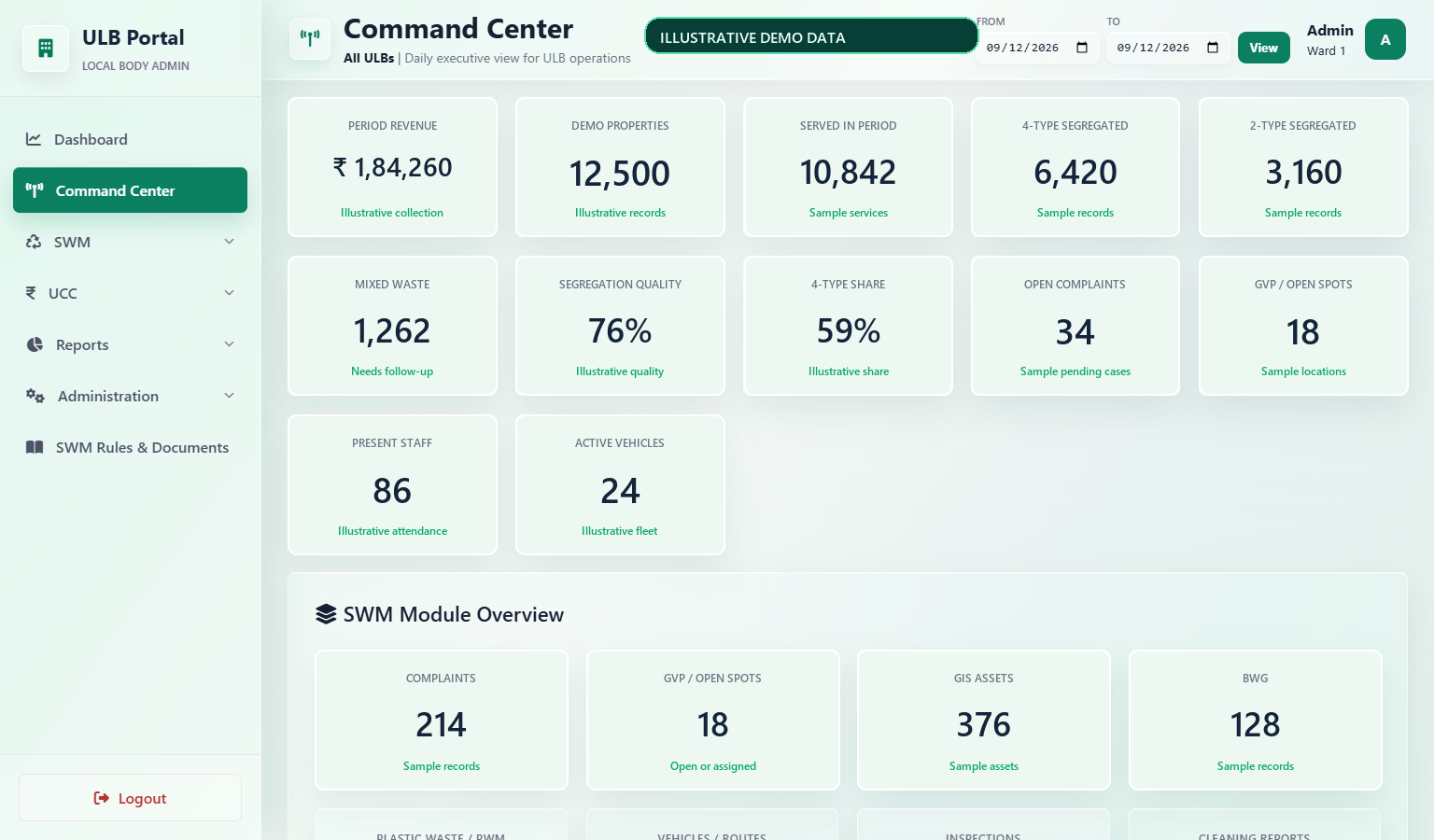Open the Complaints 214 module card
Image resolution: width=1434 pixels, height=840 pixels.
(442, 721)
